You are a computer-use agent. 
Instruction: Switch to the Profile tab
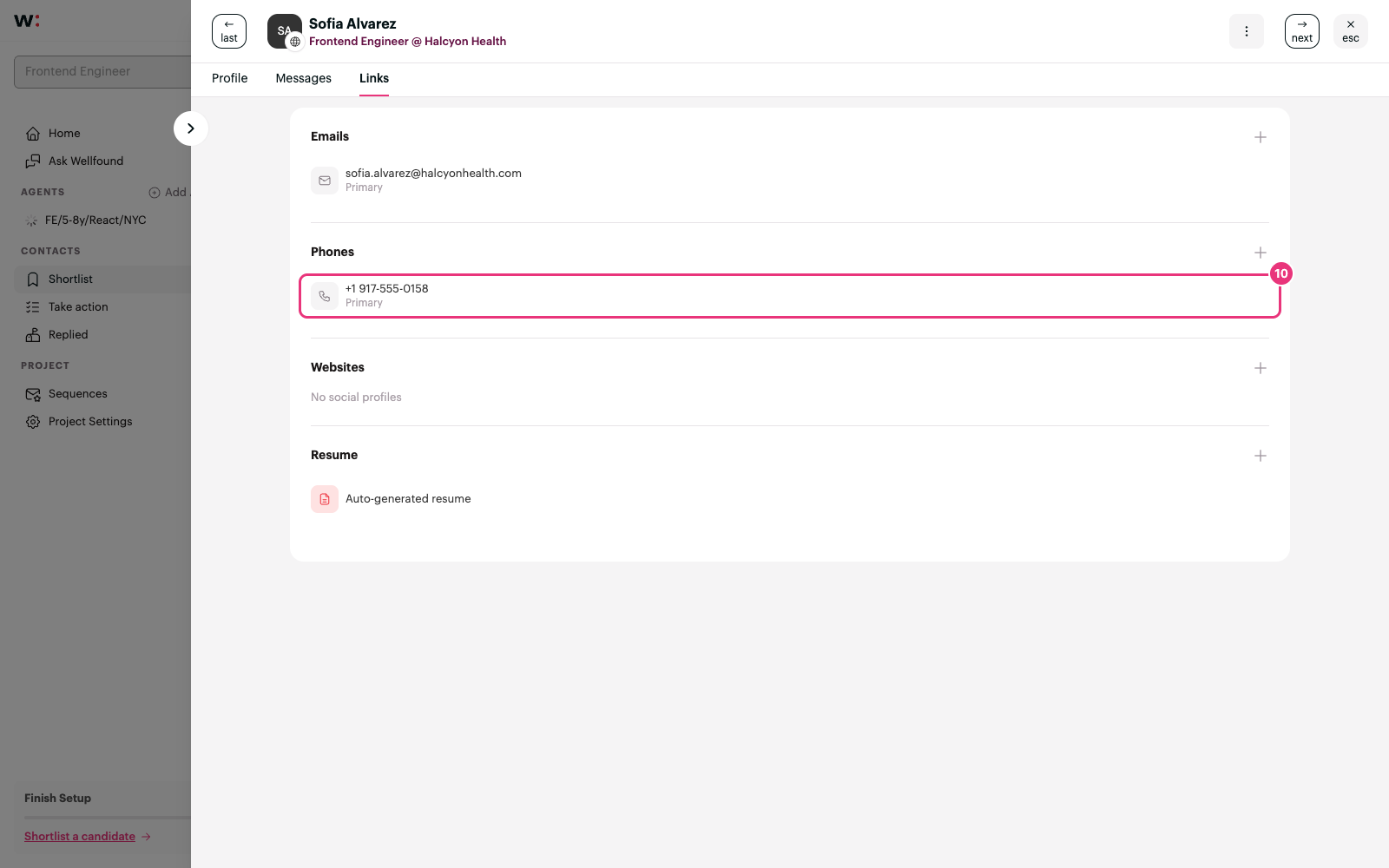click(x=230, y=78)
